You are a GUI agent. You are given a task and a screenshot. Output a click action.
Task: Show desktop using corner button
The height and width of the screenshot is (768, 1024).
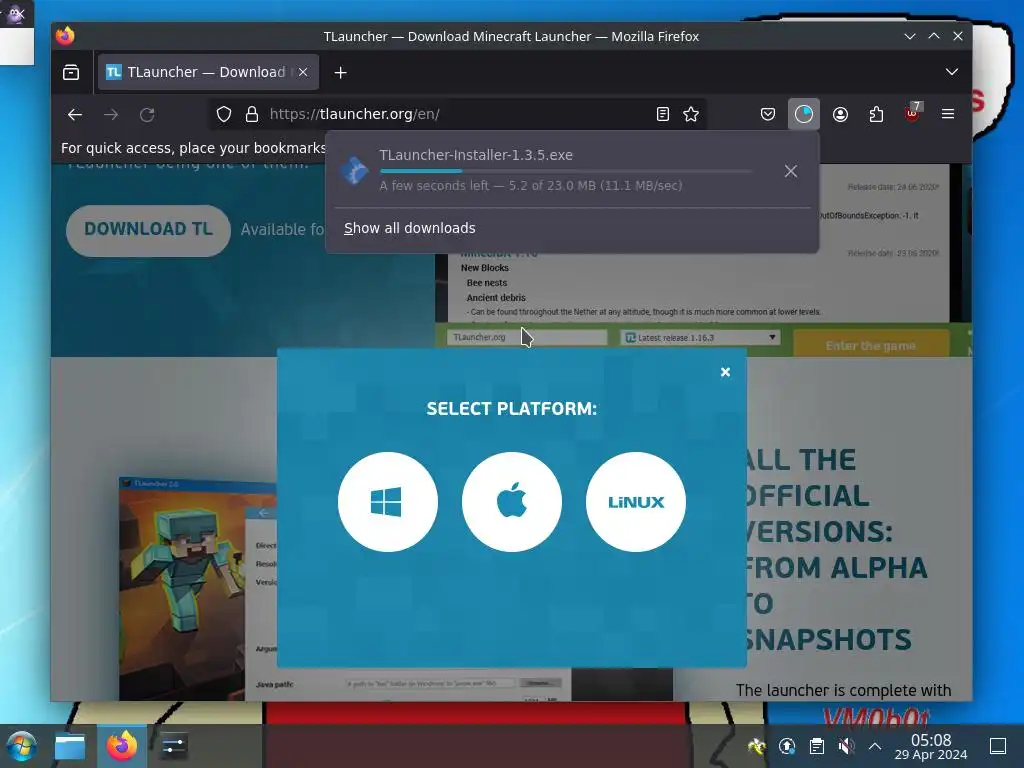pos(998,746)
